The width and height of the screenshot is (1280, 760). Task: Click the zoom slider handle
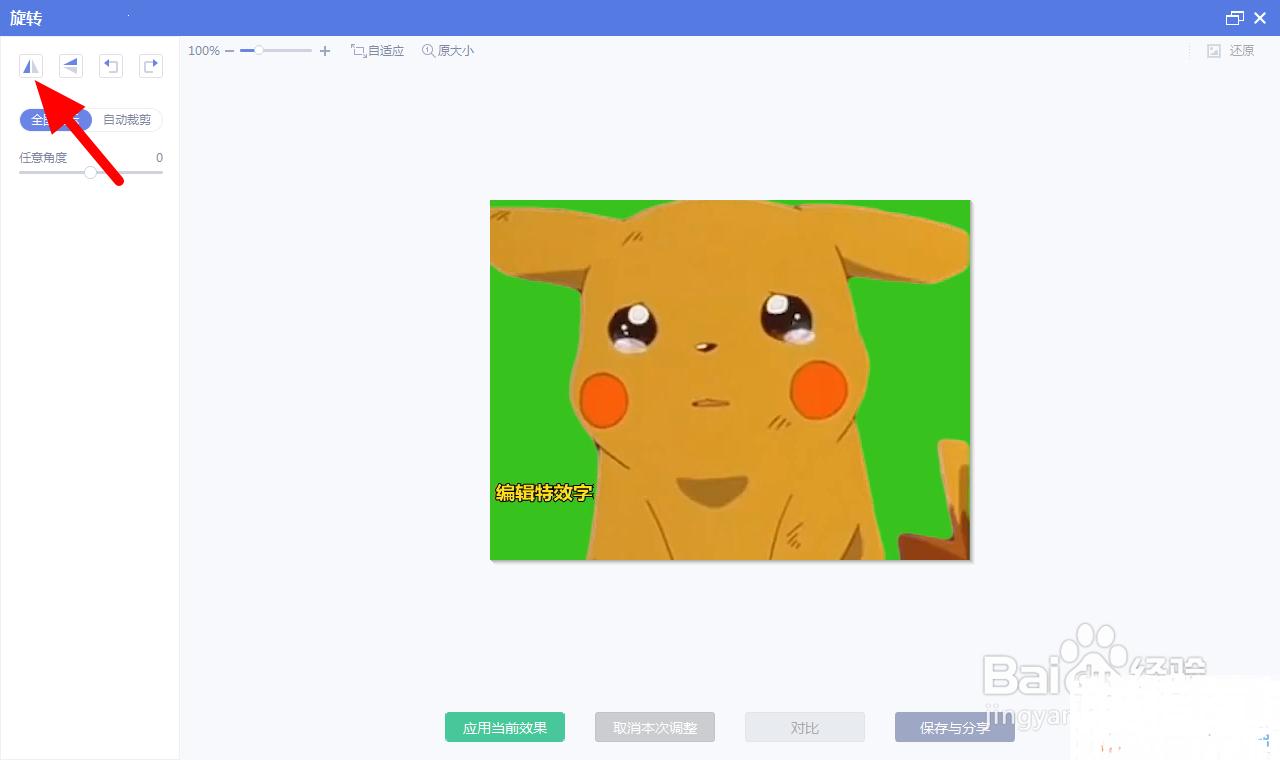point(259,50)
